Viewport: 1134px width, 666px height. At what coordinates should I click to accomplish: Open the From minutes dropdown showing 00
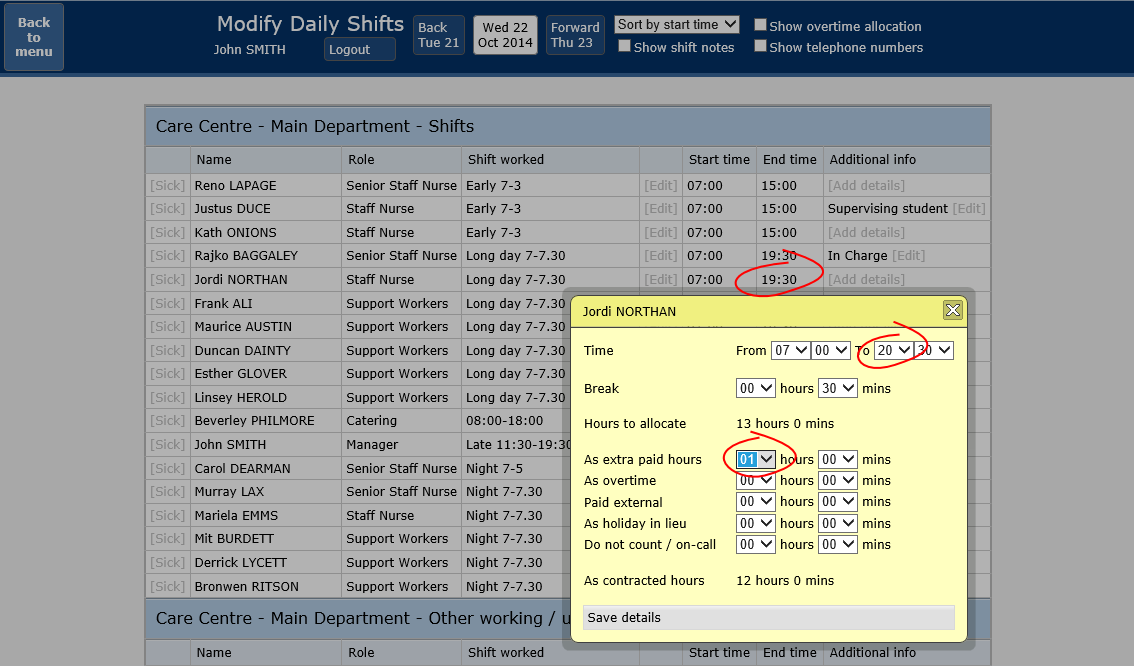point(830,351)
